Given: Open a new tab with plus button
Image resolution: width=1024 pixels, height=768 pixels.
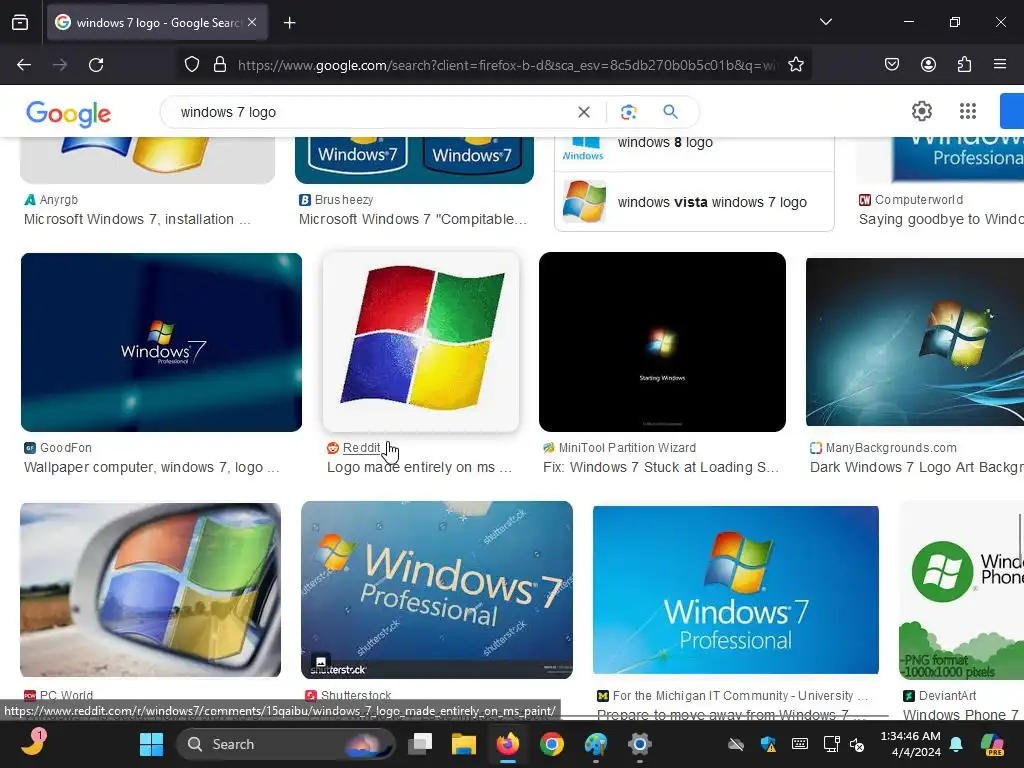Looking at the screenshot, I should coord(289,23).
